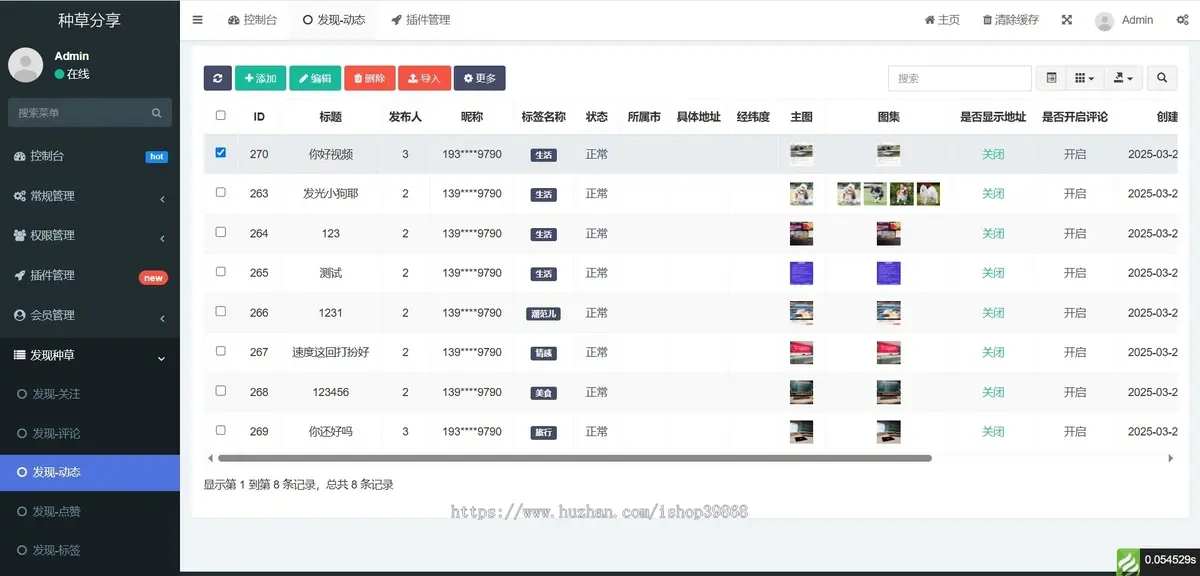Click the 关闭 address toggle for row 266

pyautogui.click(x=993, y=313)
